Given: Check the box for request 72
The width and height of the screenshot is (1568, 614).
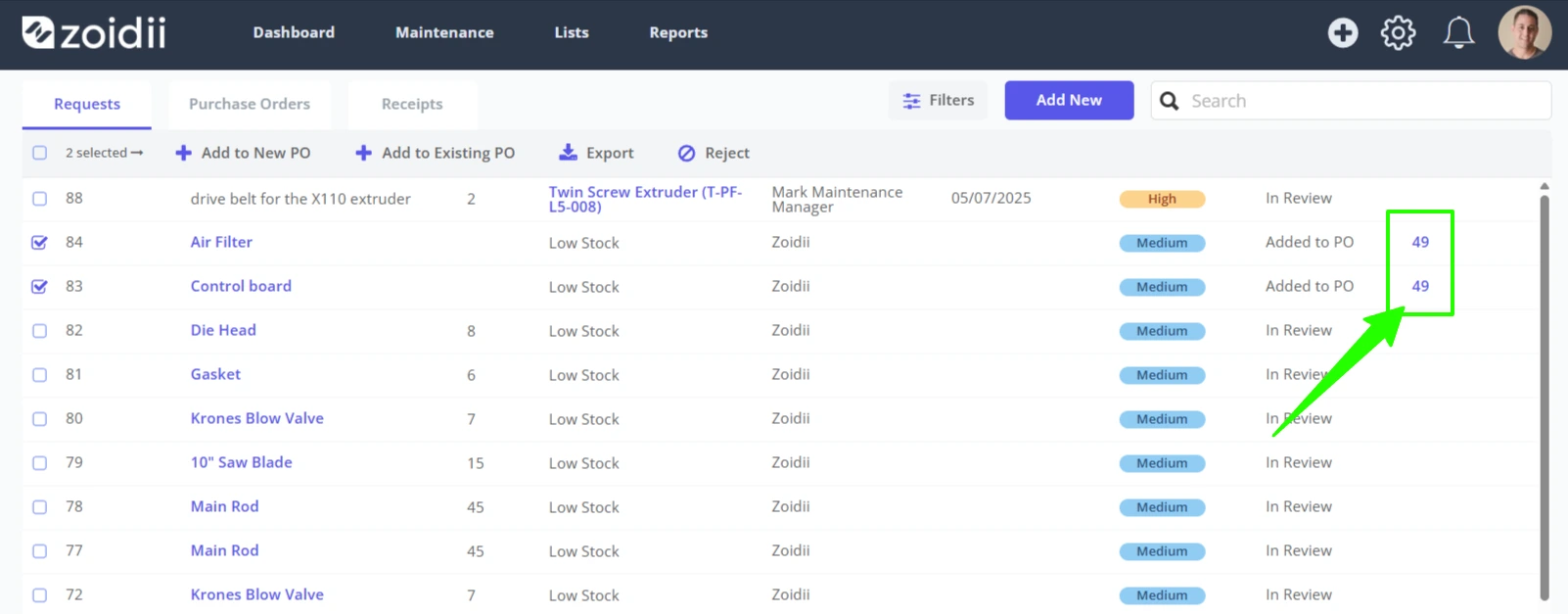Looking at the screenshot, I should [39, 595].
